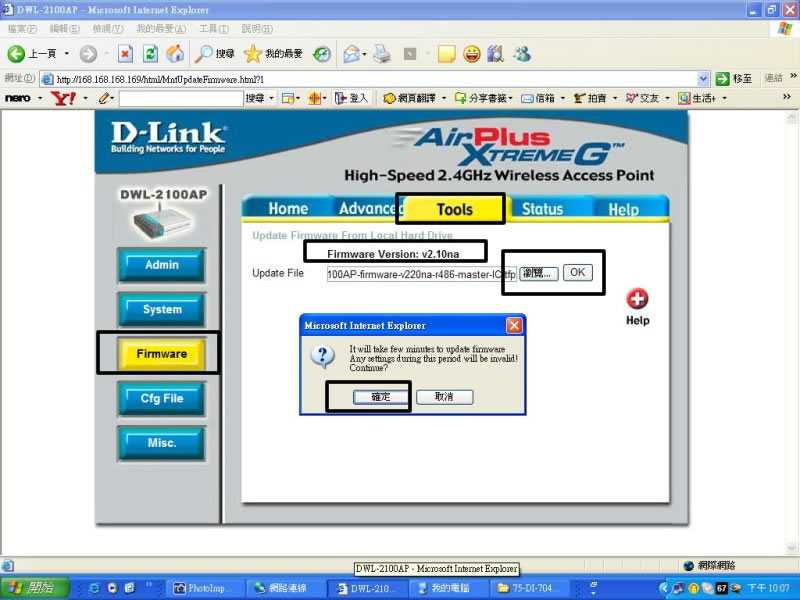This screenshot has height=600, width=800.
Task: Click the smiley face toolbar icon
Action: [x=471, y=54]
